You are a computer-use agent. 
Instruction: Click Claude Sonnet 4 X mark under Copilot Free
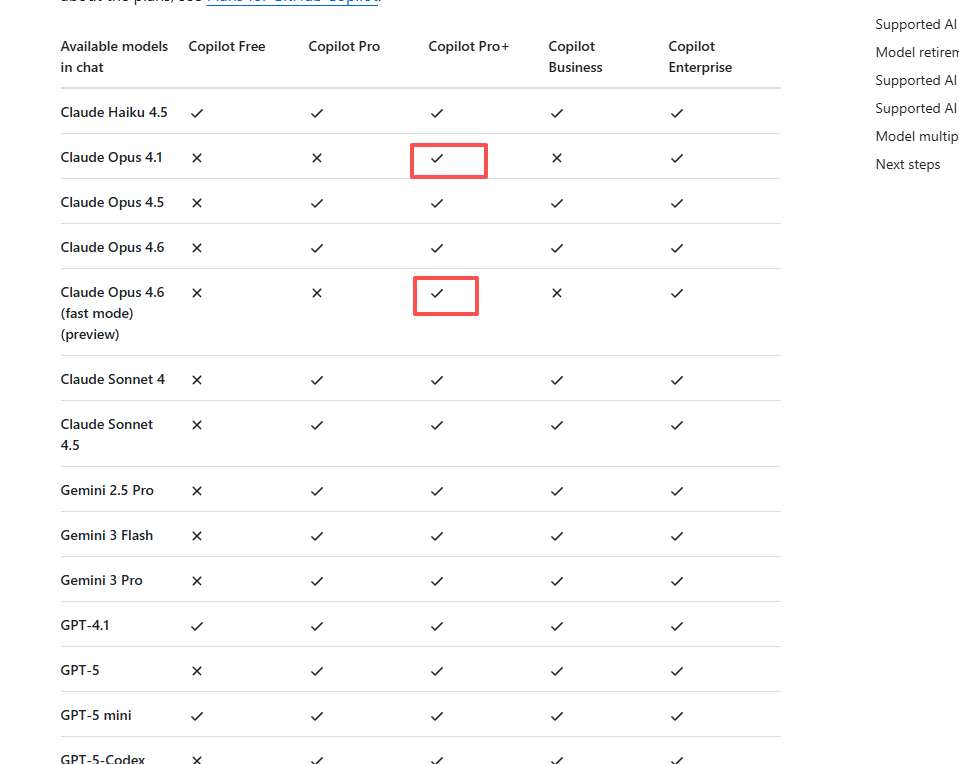[197, 380]
